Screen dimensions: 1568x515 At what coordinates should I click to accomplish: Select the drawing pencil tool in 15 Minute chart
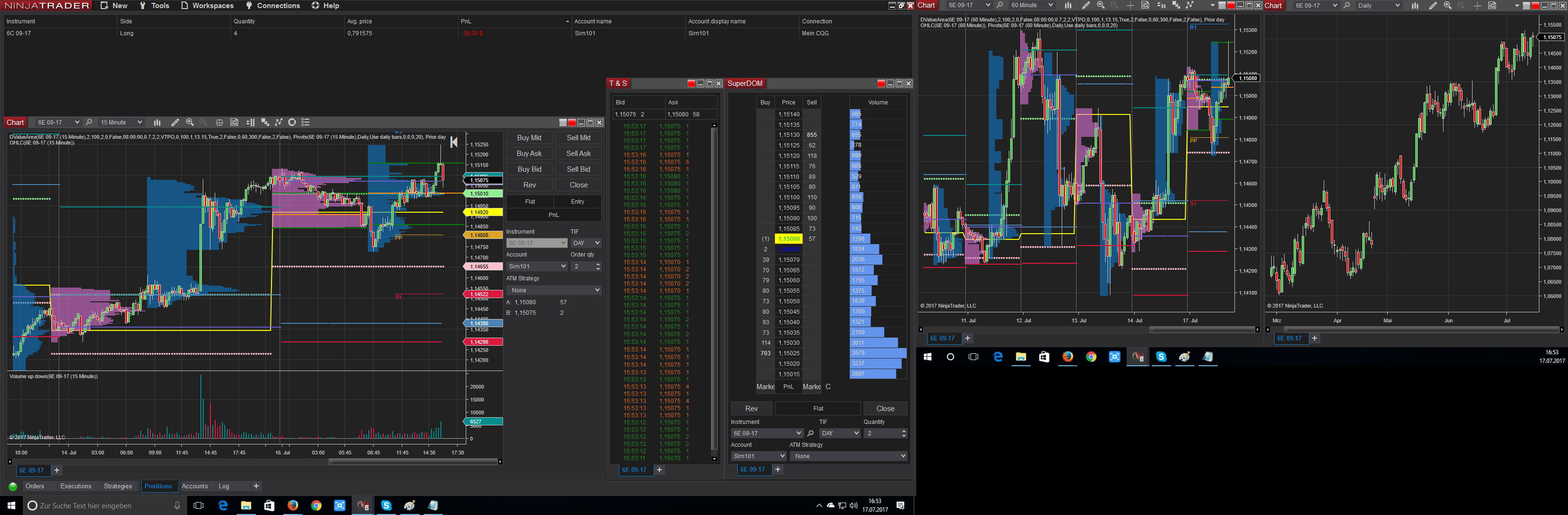coord(175,123)
